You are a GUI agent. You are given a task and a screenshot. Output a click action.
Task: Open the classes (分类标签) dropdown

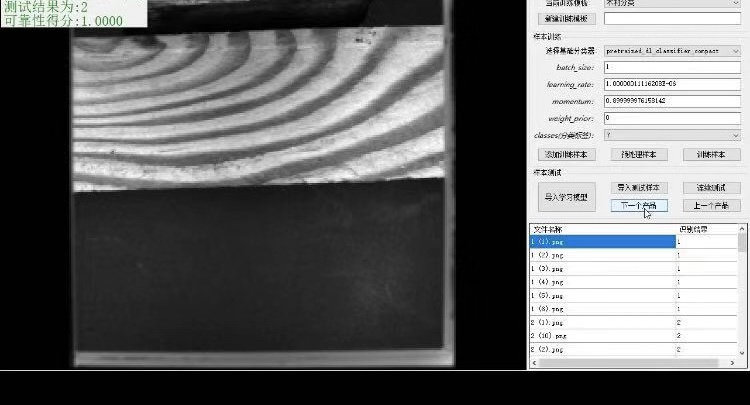[x=672, y=135]
